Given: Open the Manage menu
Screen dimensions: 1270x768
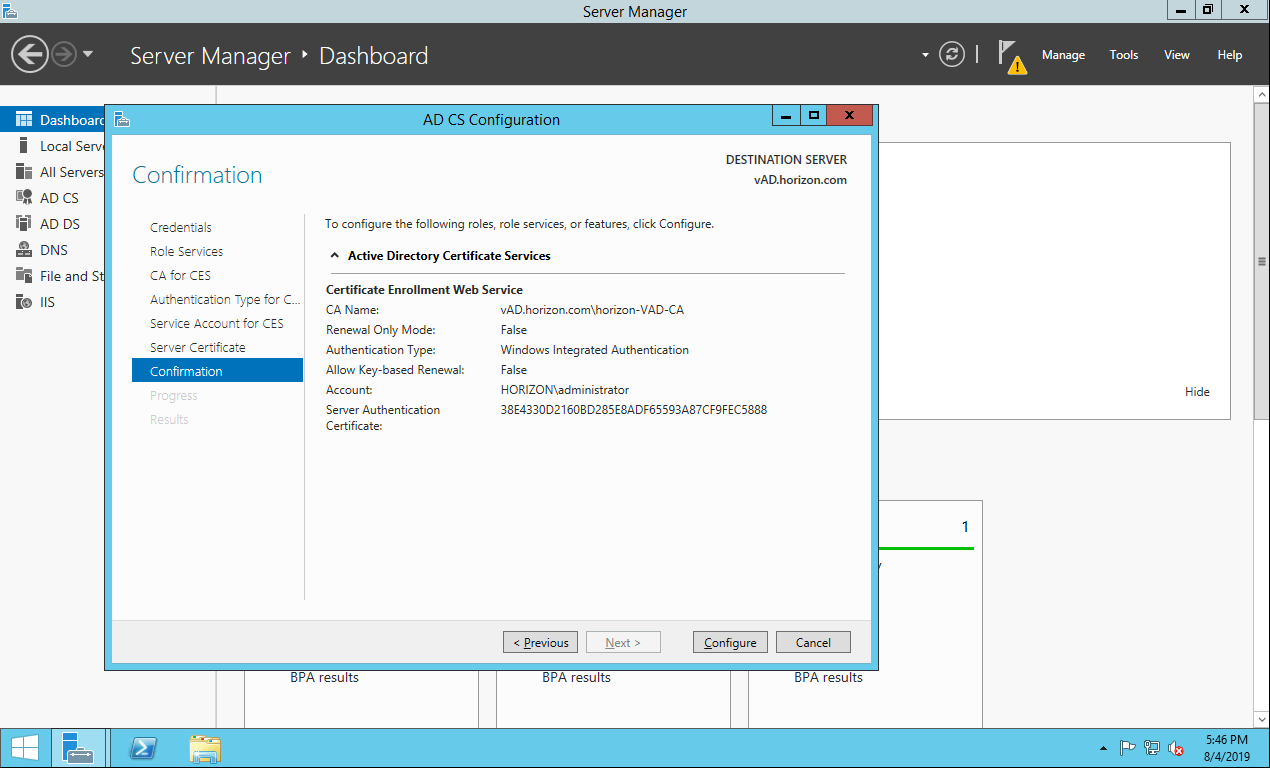Looking at the screenshot, I should 1063,55.
